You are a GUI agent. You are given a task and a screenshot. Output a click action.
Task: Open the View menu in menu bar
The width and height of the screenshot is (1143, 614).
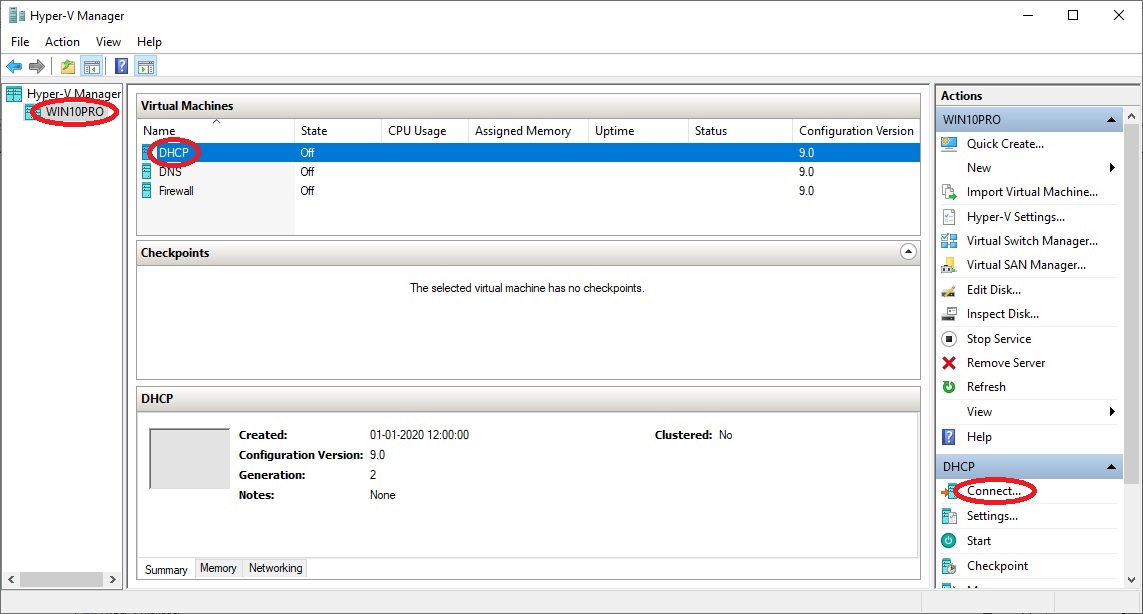109,42
